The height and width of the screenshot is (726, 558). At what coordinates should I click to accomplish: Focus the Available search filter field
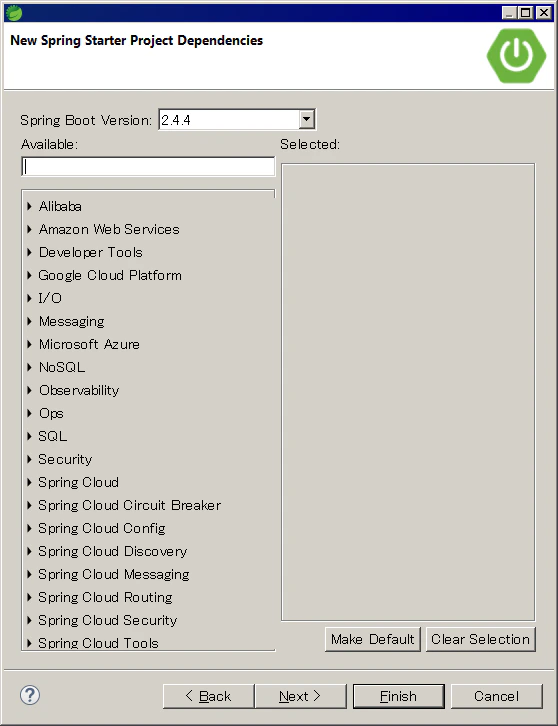coord(148,167)
